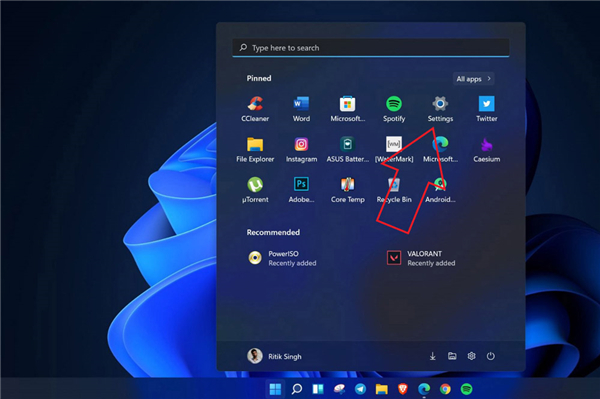This screenshot has height=399, width=600.
Task: Launch Instagram pinned app
Action: click(x=301, y=150)
